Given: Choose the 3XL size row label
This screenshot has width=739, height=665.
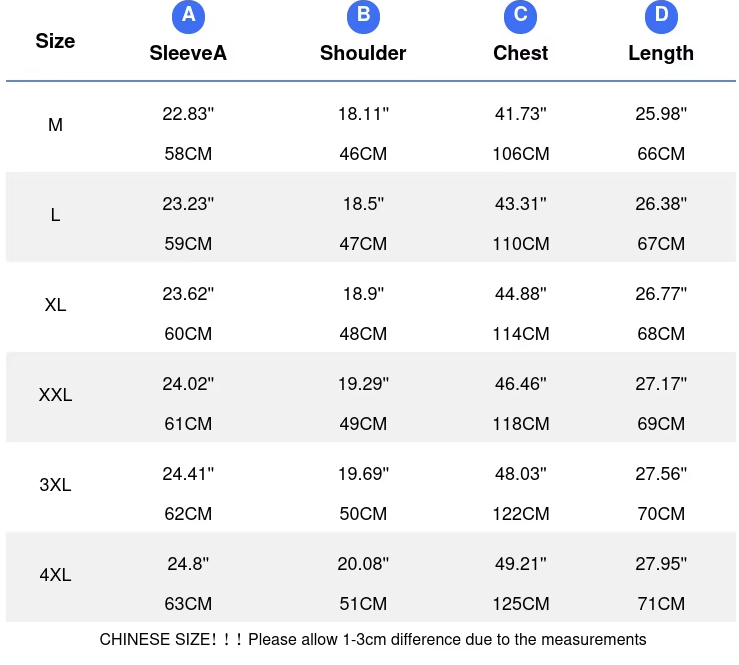Looking at the screenshot, I should (55, 485).
